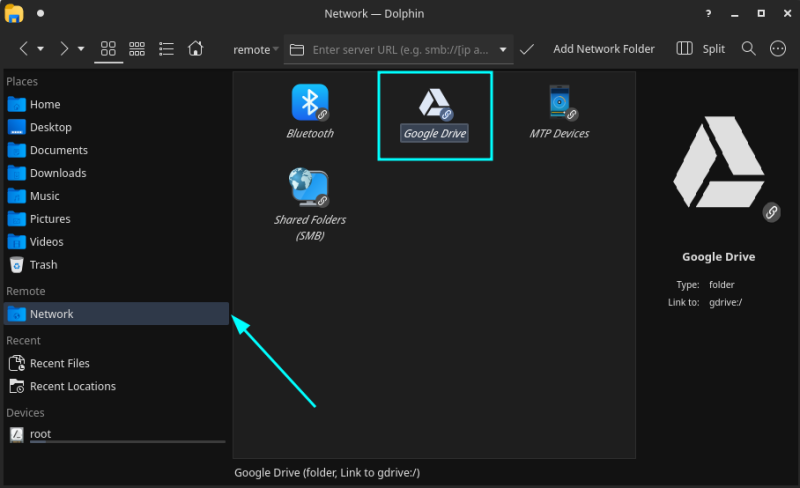Open Downloads in Places sidebar
The image size is (800, 488).
(116, 173)
